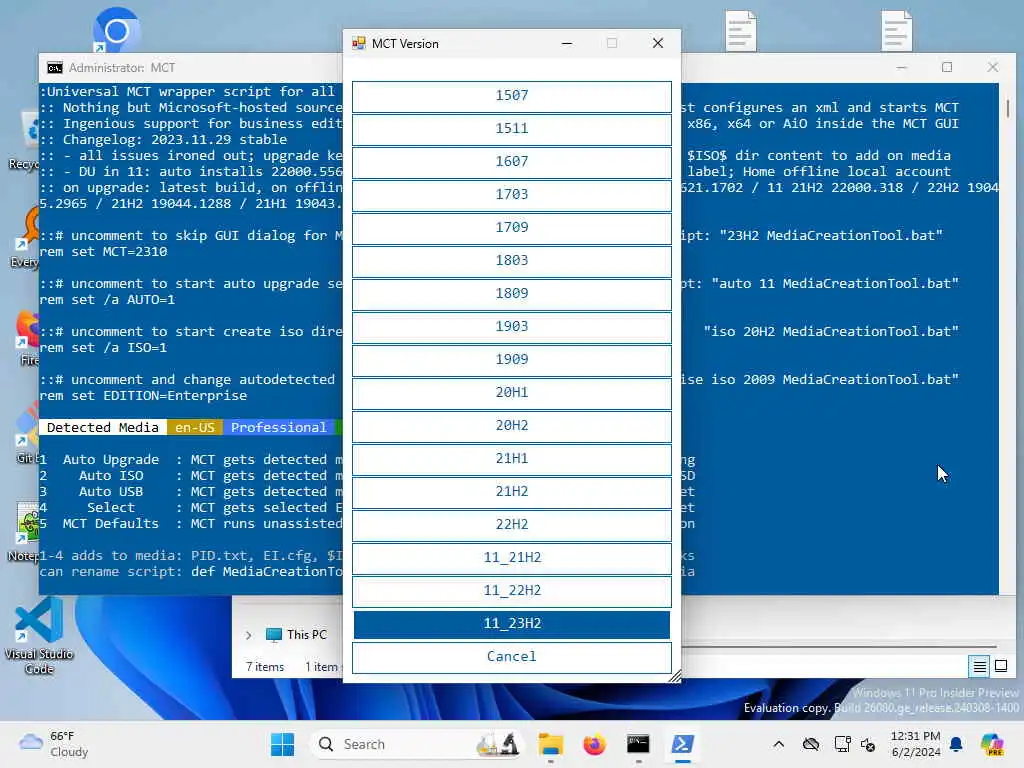Open the Chromium desktop shortcut icon
The height and width of the screenshot is (768, 1024).
116,31
